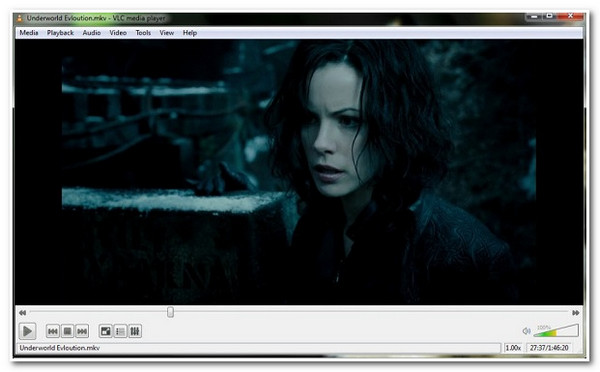Skip to previous media item
Image resolution: width=600 pixels, height=372 pixels.
(x=53, y=331)
